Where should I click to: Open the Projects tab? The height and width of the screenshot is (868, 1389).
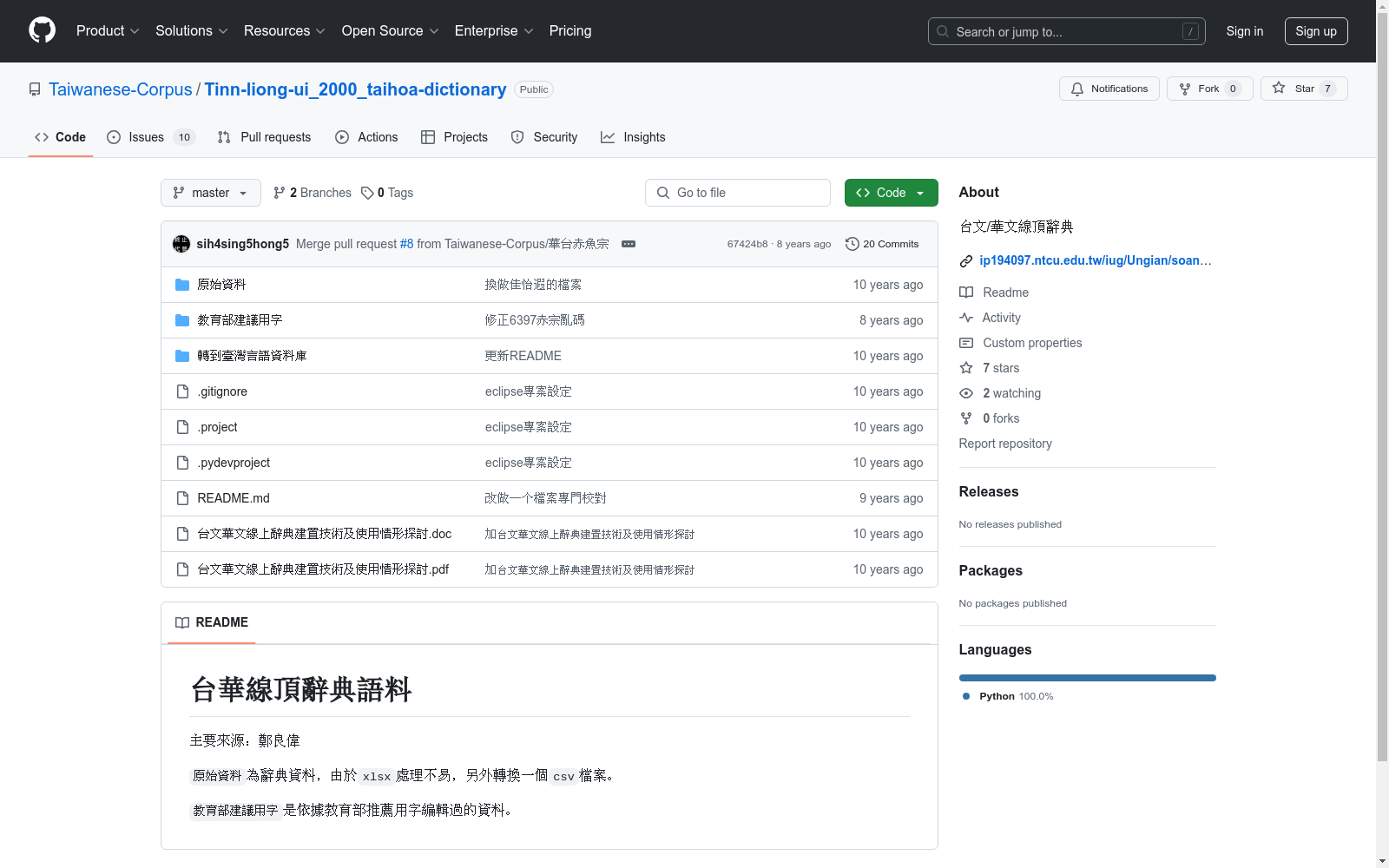454,137
